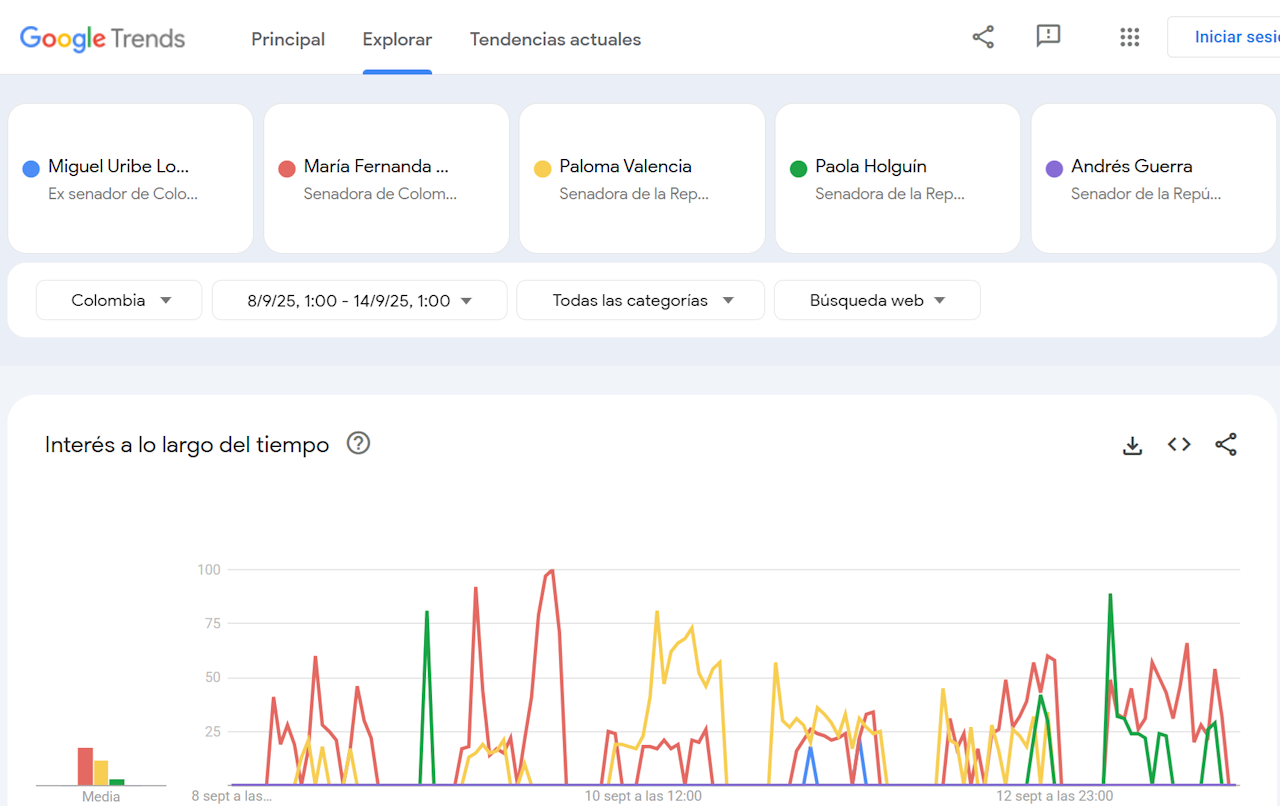Image resolution: width=1280 pixels, height=806 pixels.
Task: Download the interest over time chart data
Action: pyautogui.click(x=1132, y=445)
